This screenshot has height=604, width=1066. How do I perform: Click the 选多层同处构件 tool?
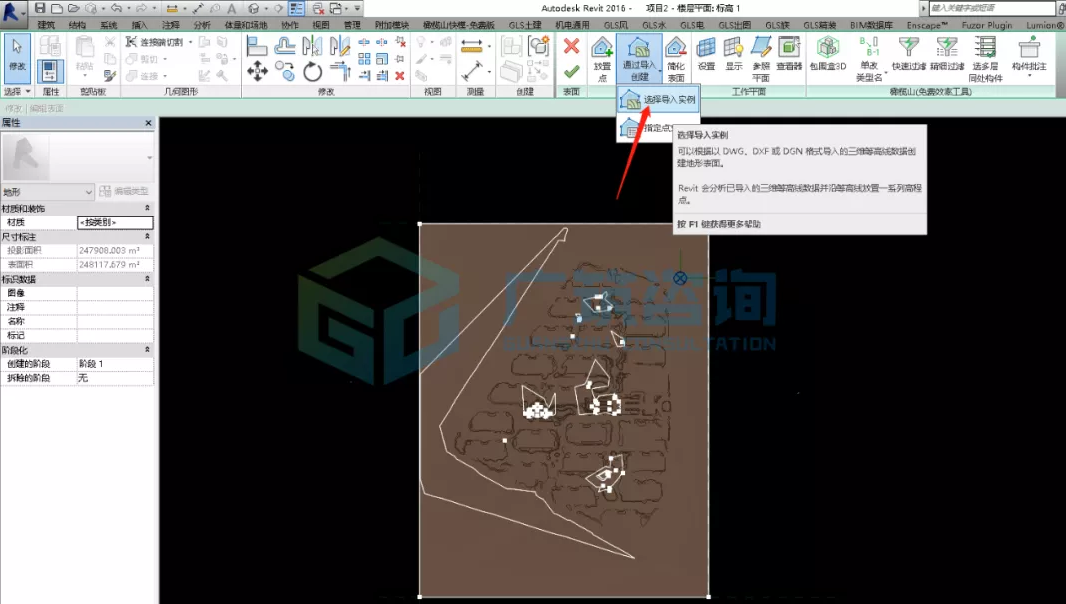[985, 59]
